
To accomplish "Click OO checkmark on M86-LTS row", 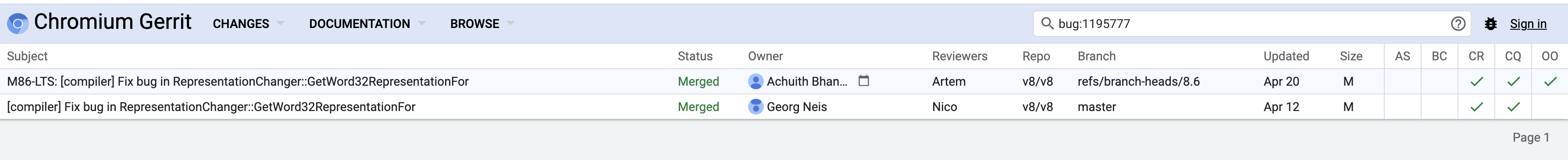I will 1550,81.
